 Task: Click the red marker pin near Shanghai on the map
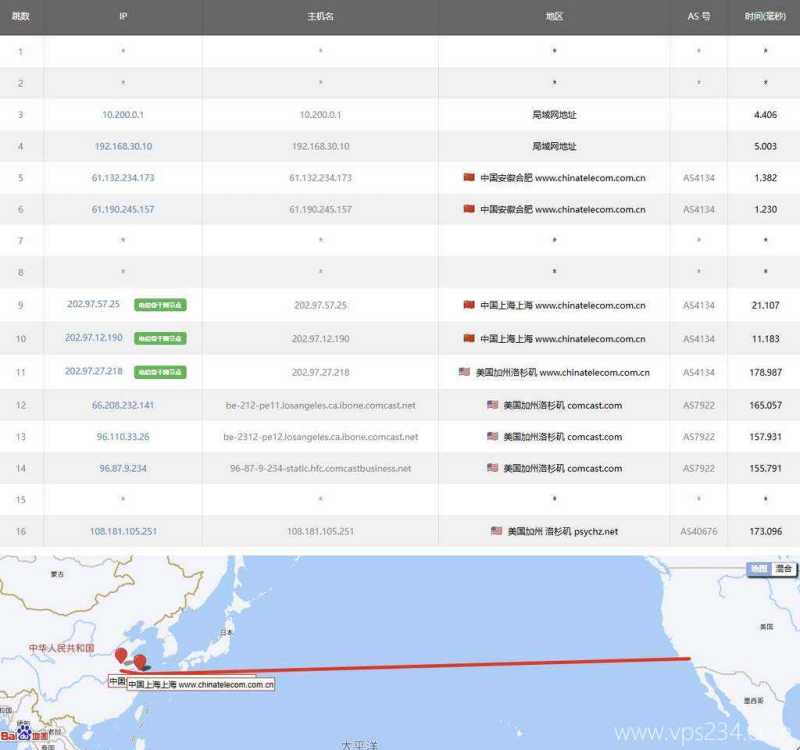(140, 660)
